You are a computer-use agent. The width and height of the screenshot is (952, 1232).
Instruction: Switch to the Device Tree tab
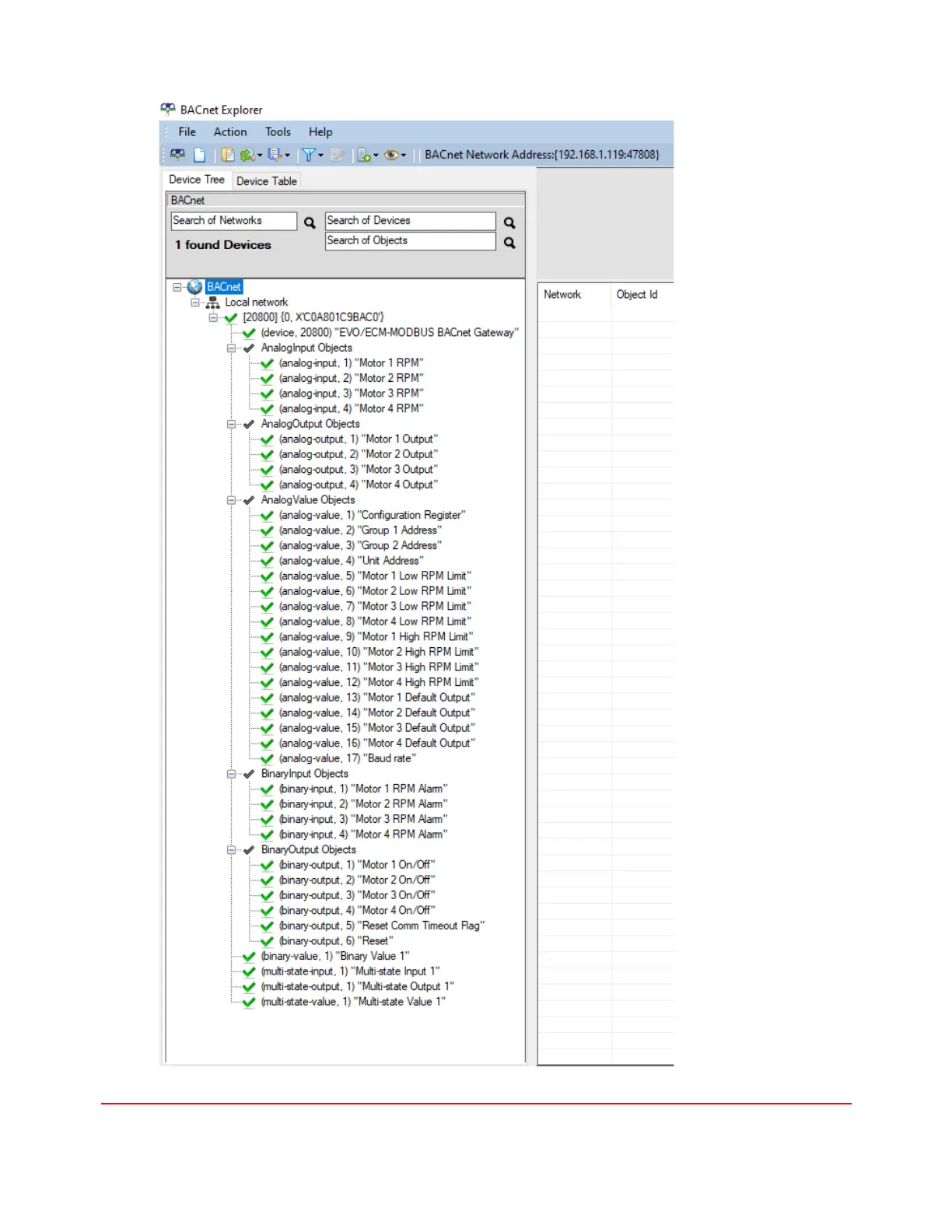[197, 180]
